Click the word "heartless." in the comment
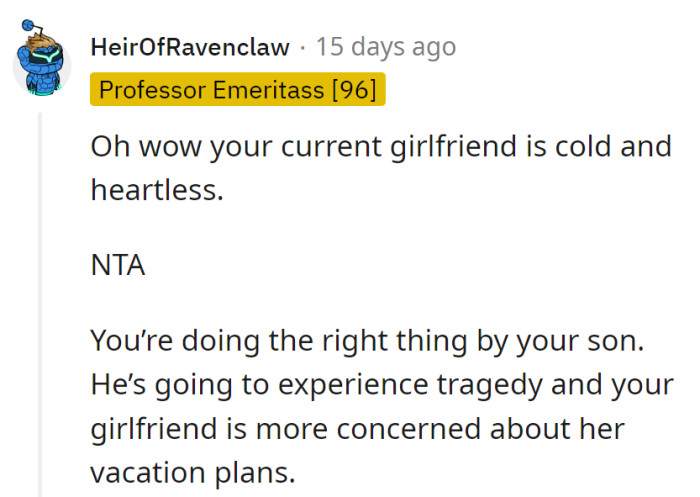Image resolution: width=700 pixels, height=497 pixels. coord(156,190)
